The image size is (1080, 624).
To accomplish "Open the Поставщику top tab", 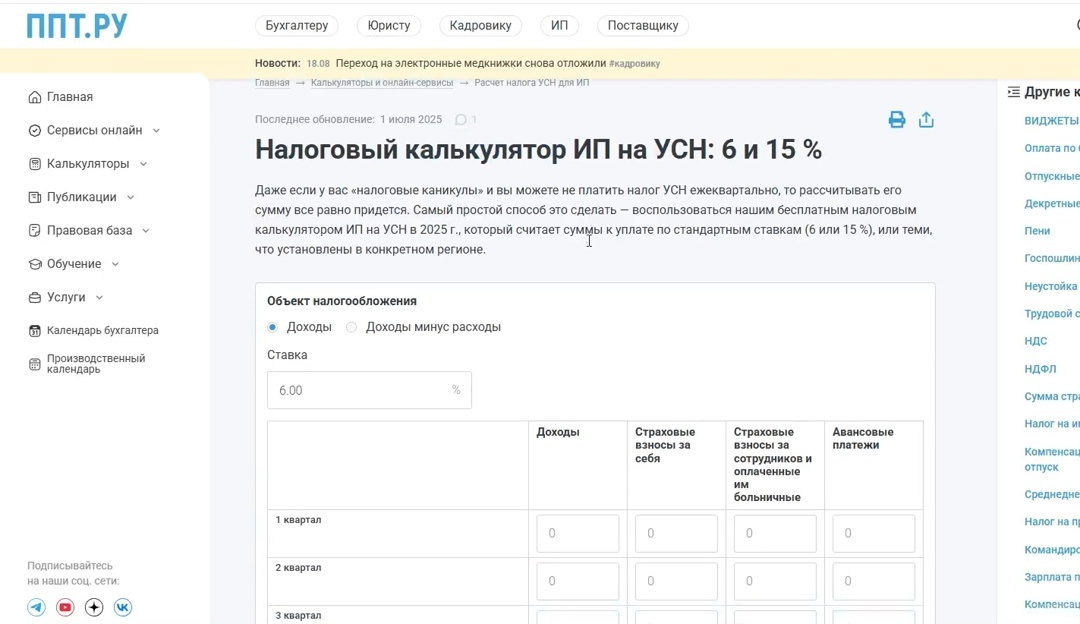I will click(643, 25).
